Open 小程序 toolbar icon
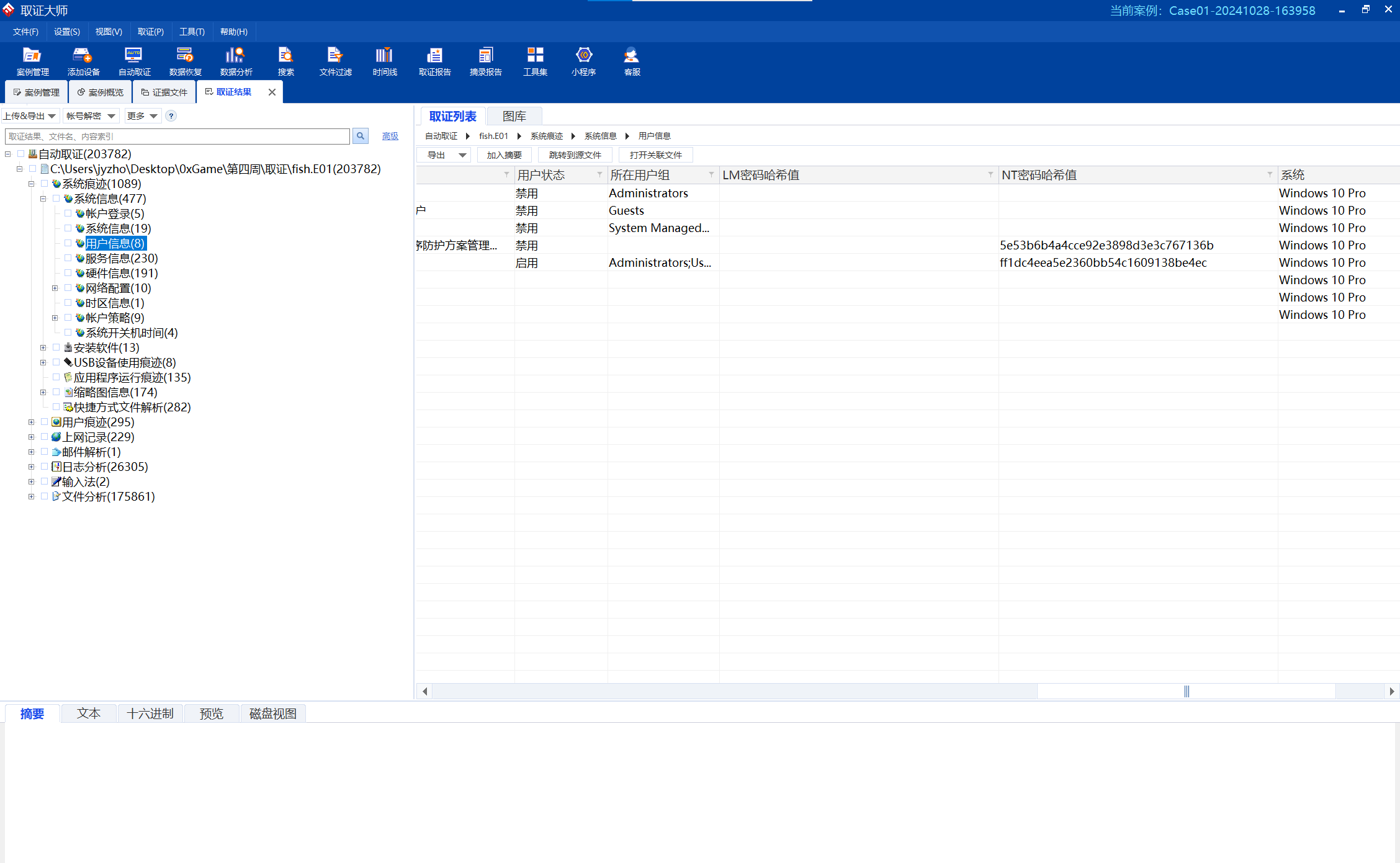Screen dimensions: 1400x863 click(x=583, y=61)
